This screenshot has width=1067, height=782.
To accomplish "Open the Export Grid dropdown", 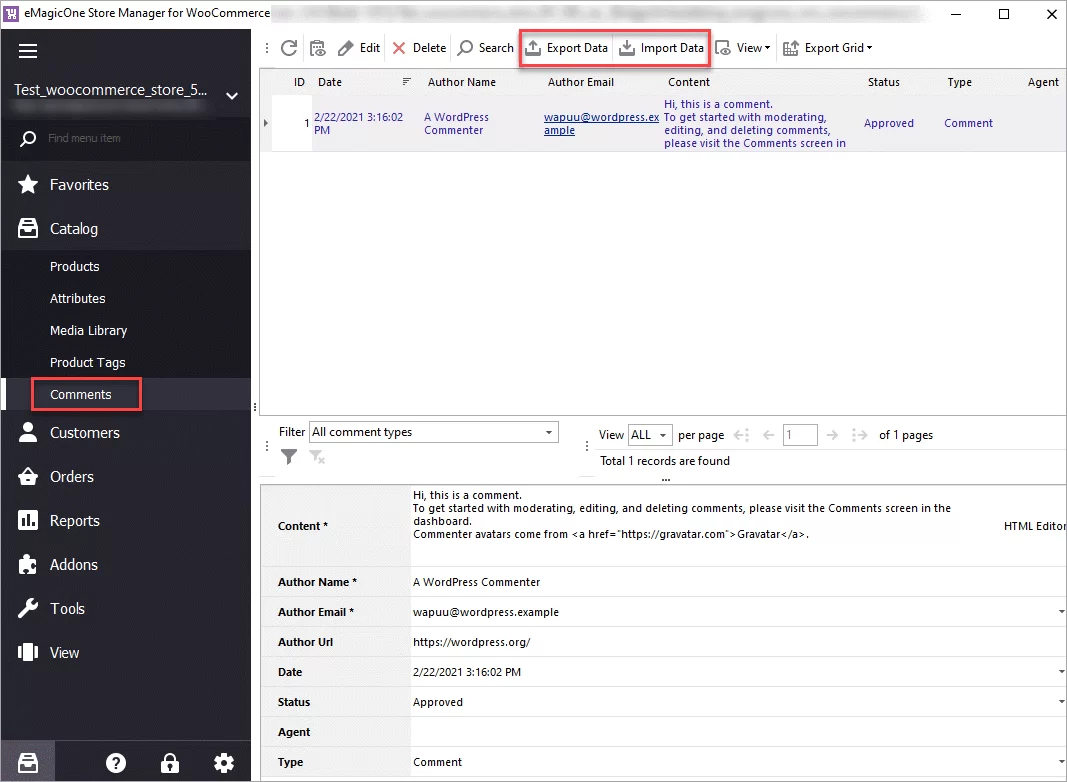I will [828, 47].
